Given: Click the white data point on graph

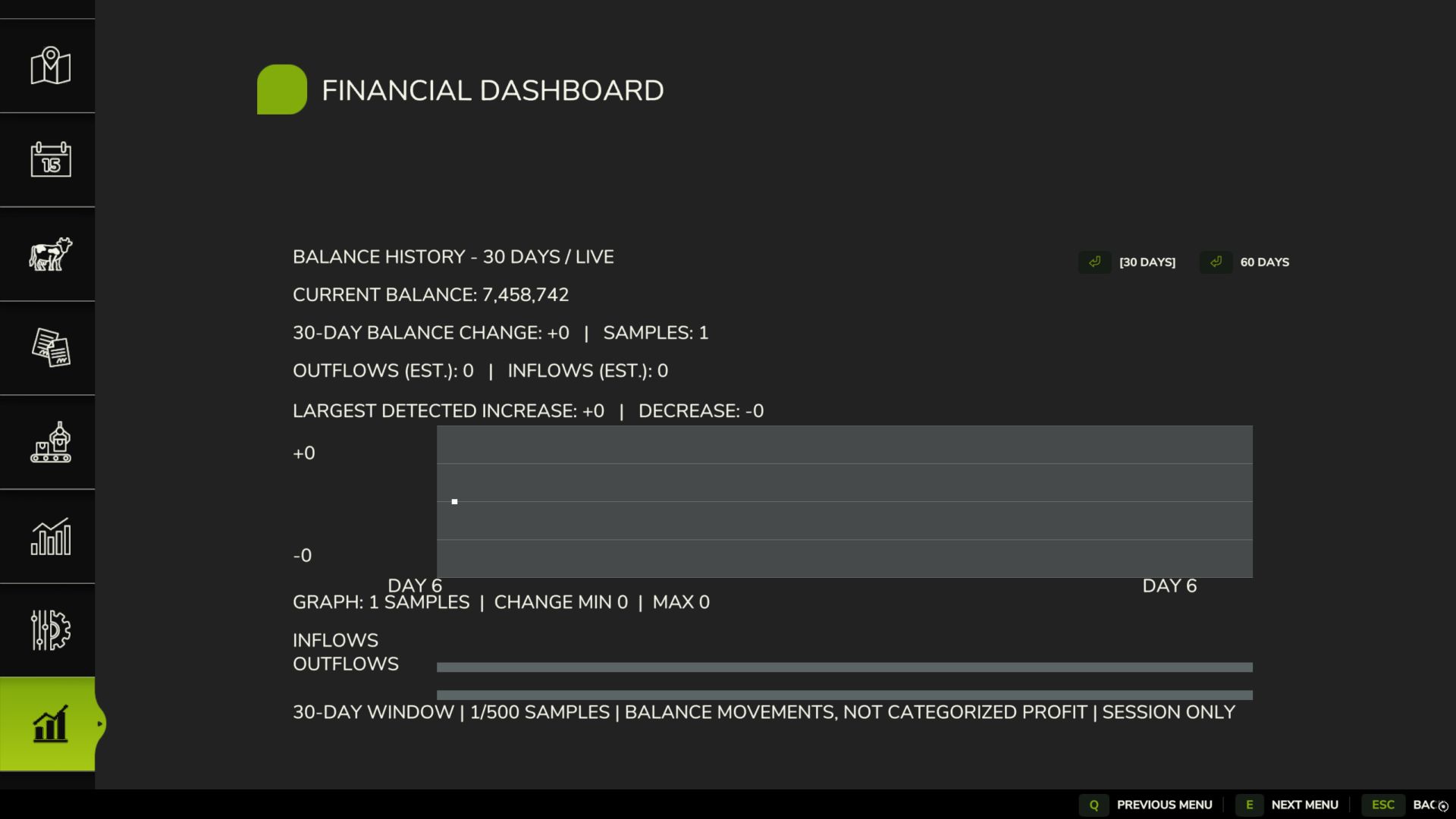Looking at the screenshot, I should tap(454, 501).
